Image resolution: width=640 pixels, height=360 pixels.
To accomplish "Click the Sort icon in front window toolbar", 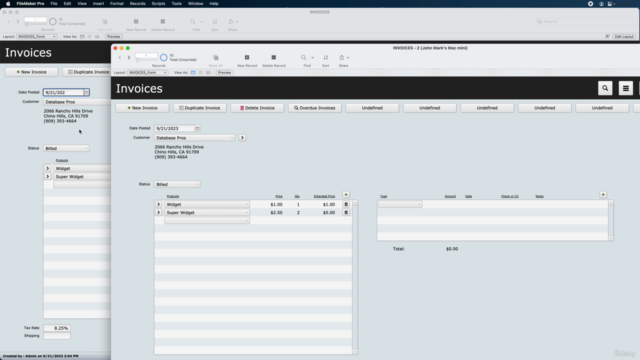I will click(x=326, y=58).
